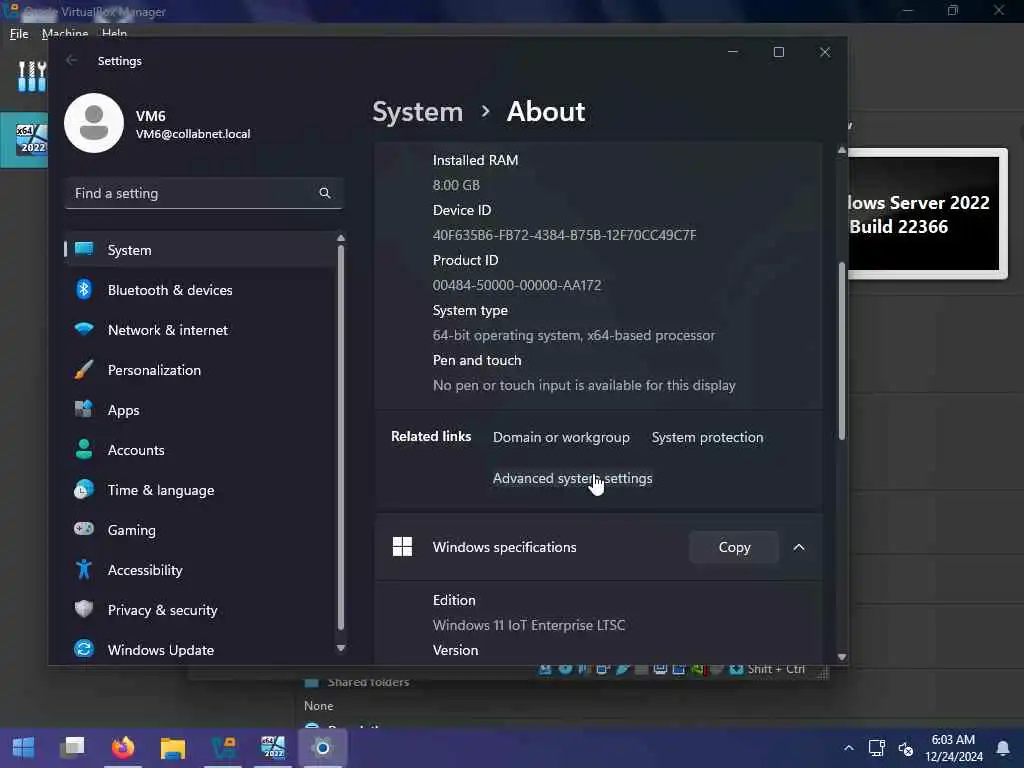Select the Device ID value text
The image size is (1024, 768).
coord(564,235)
